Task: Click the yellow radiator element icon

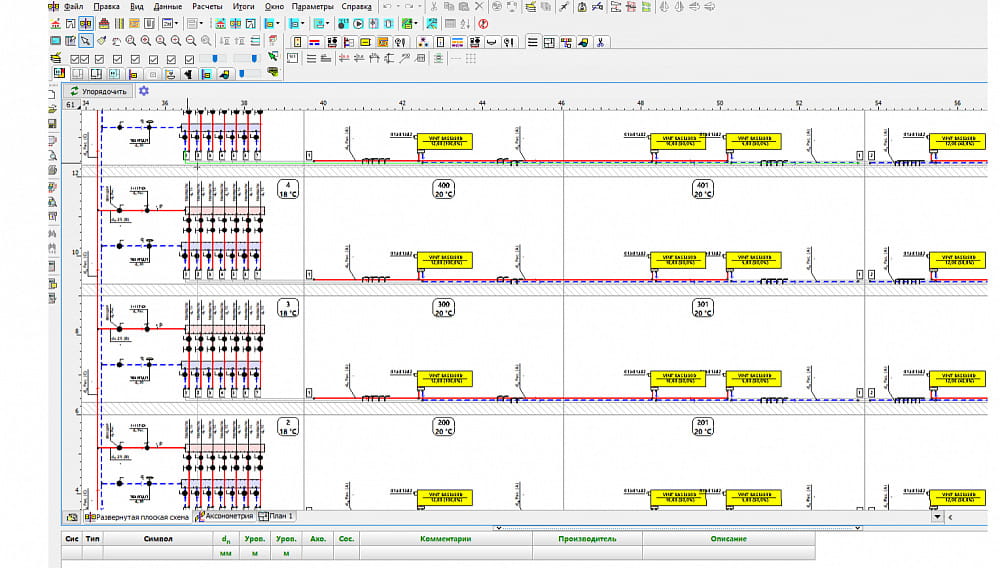Action: click(x=366, y=42)
